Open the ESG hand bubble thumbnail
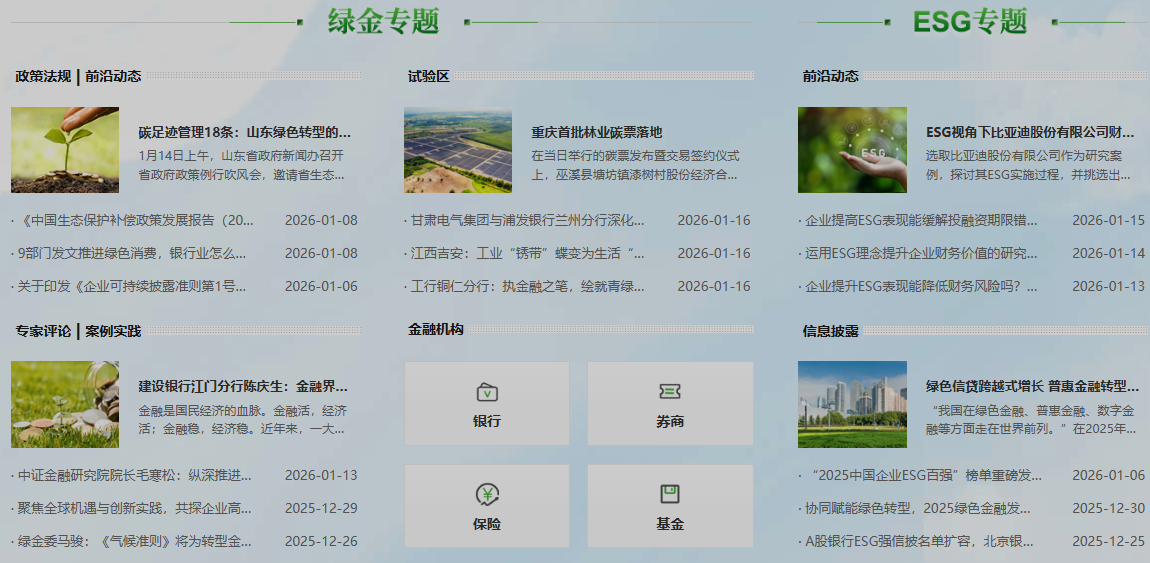Screen dimensions: 1150x563 coord(852,150)
